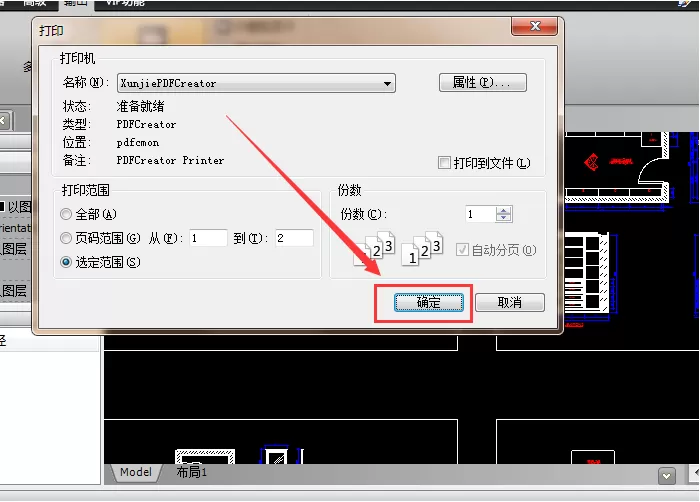
Task: Close the 打印 dialog with X
Action: [x=535, y=26]
